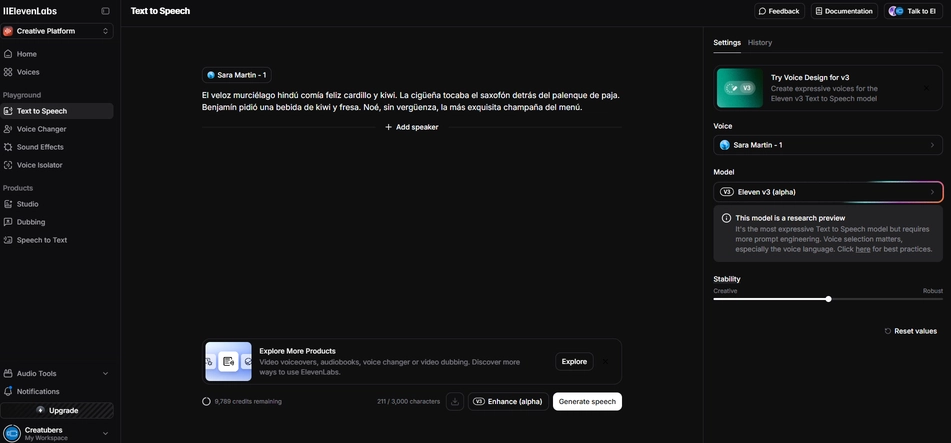
Task: Open the Dubbing product
Action: click(x=31, y=222)
